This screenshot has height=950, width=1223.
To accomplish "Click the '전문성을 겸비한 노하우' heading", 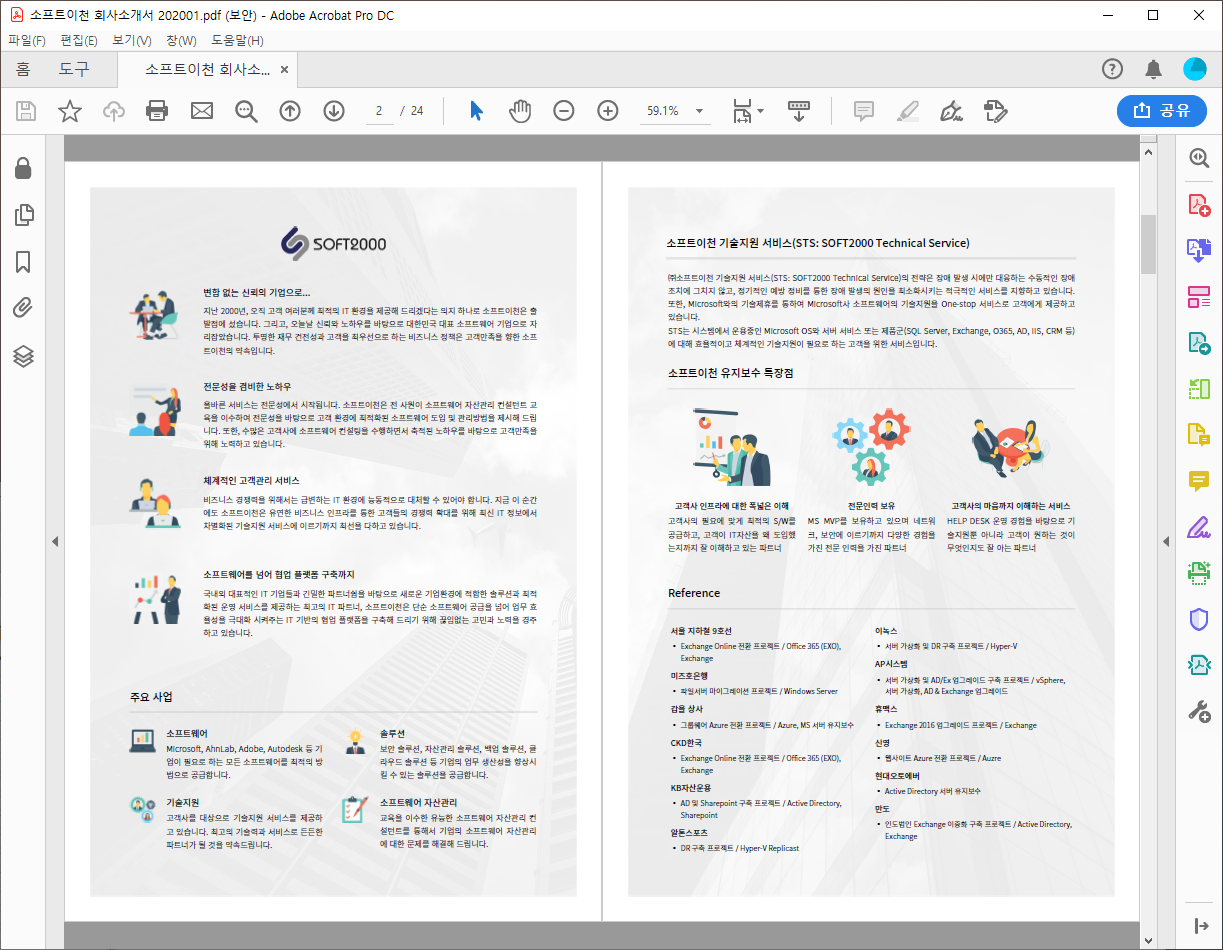I will tap(247, 386).
